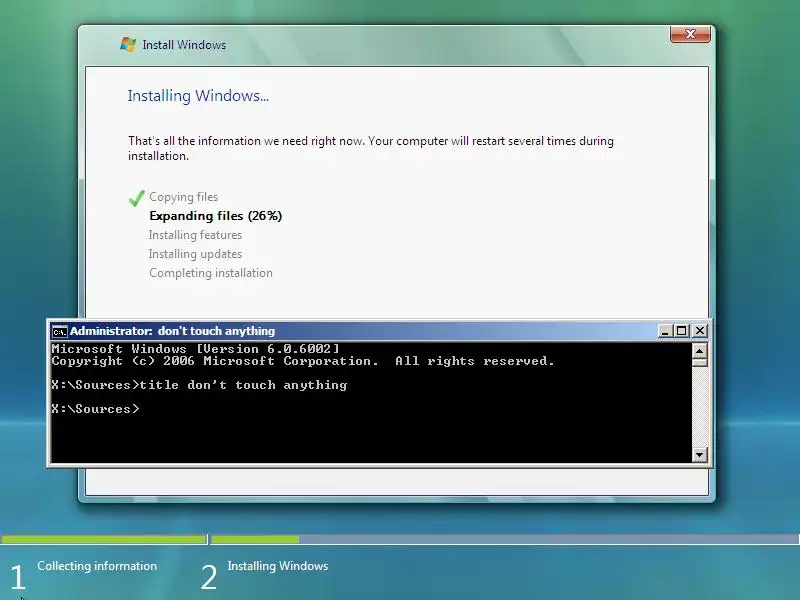
Task: Click the 'Installing features' step
Action: 195,235
